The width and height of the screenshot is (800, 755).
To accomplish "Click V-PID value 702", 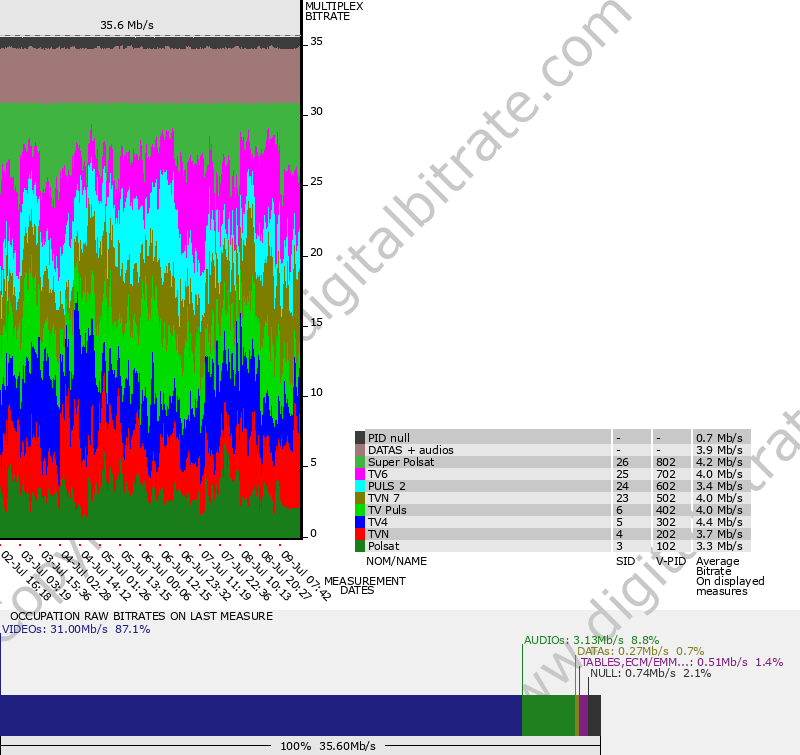I will click(x=666, y=474).
